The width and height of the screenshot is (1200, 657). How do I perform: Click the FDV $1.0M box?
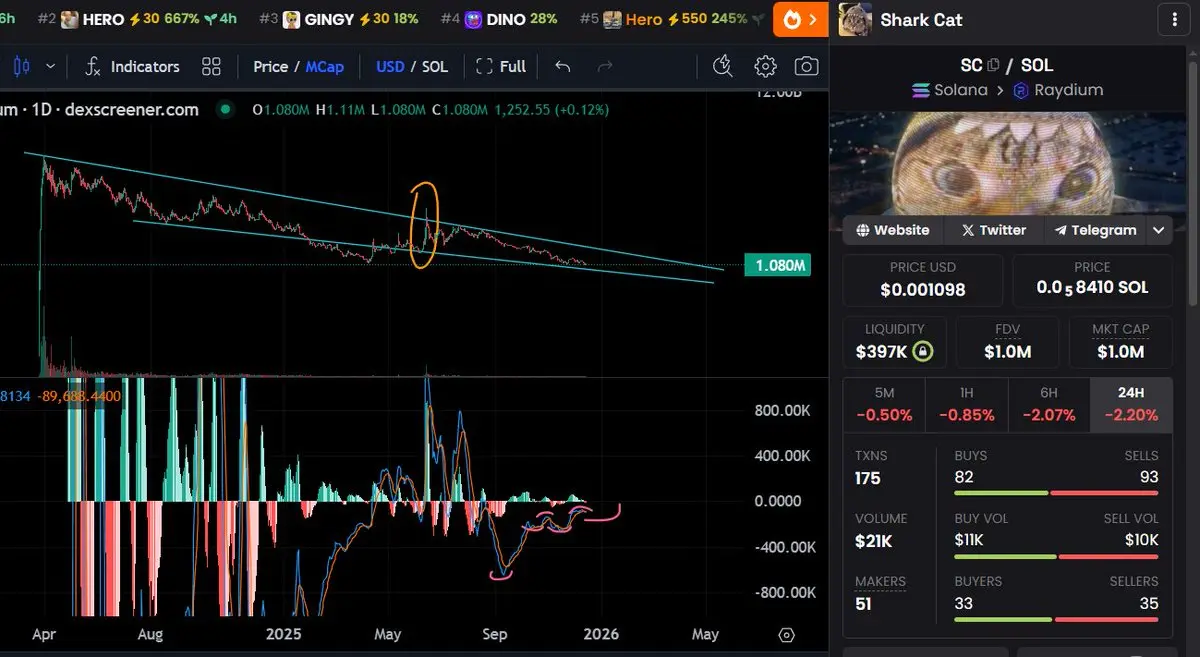1007,341
